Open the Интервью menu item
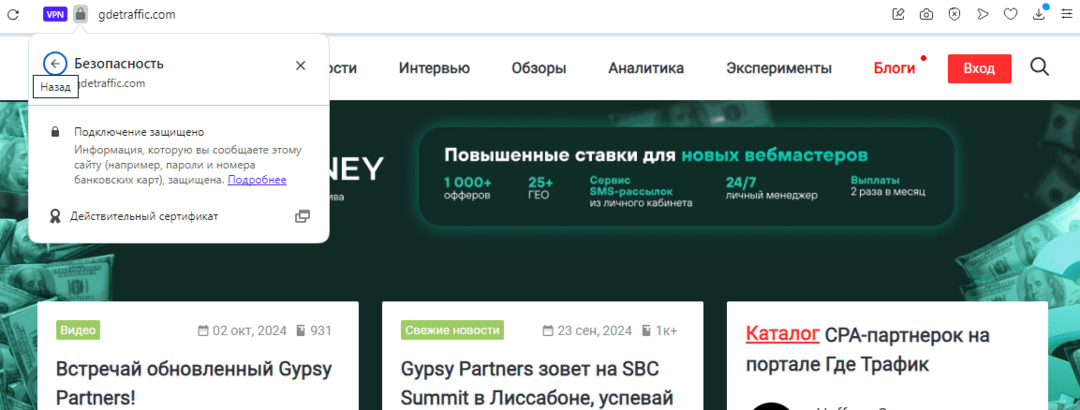Screen dimensions: 1080x410 (x=434, y=68)
